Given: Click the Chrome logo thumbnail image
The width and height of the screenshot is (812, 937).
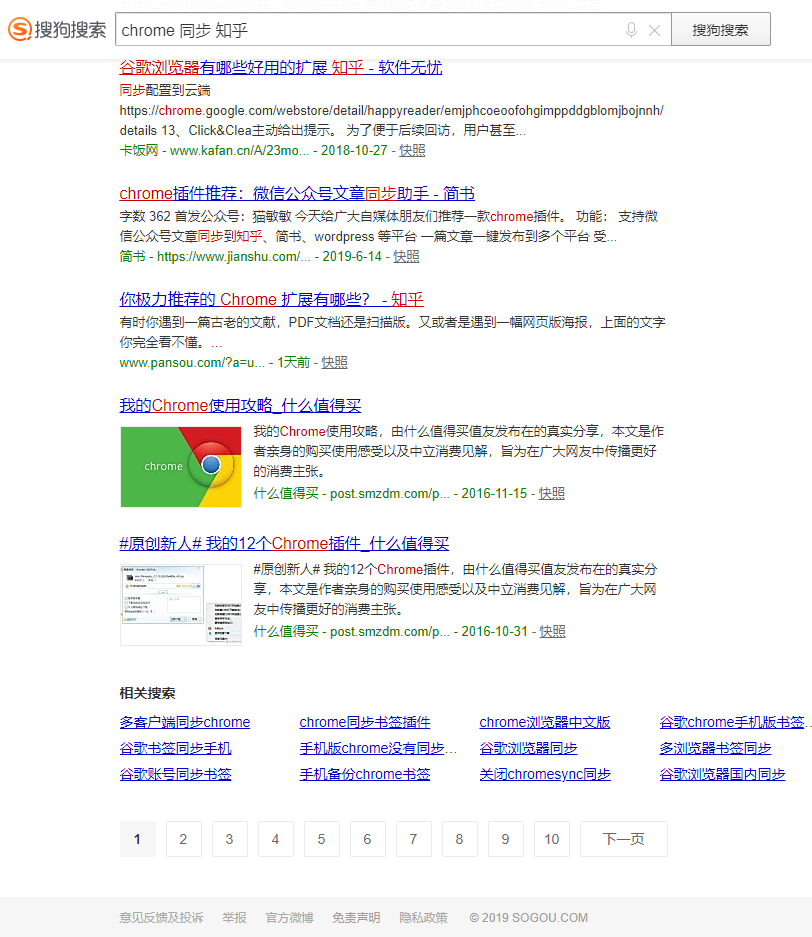Looking at the screenshot, I should tap(181, 467).
